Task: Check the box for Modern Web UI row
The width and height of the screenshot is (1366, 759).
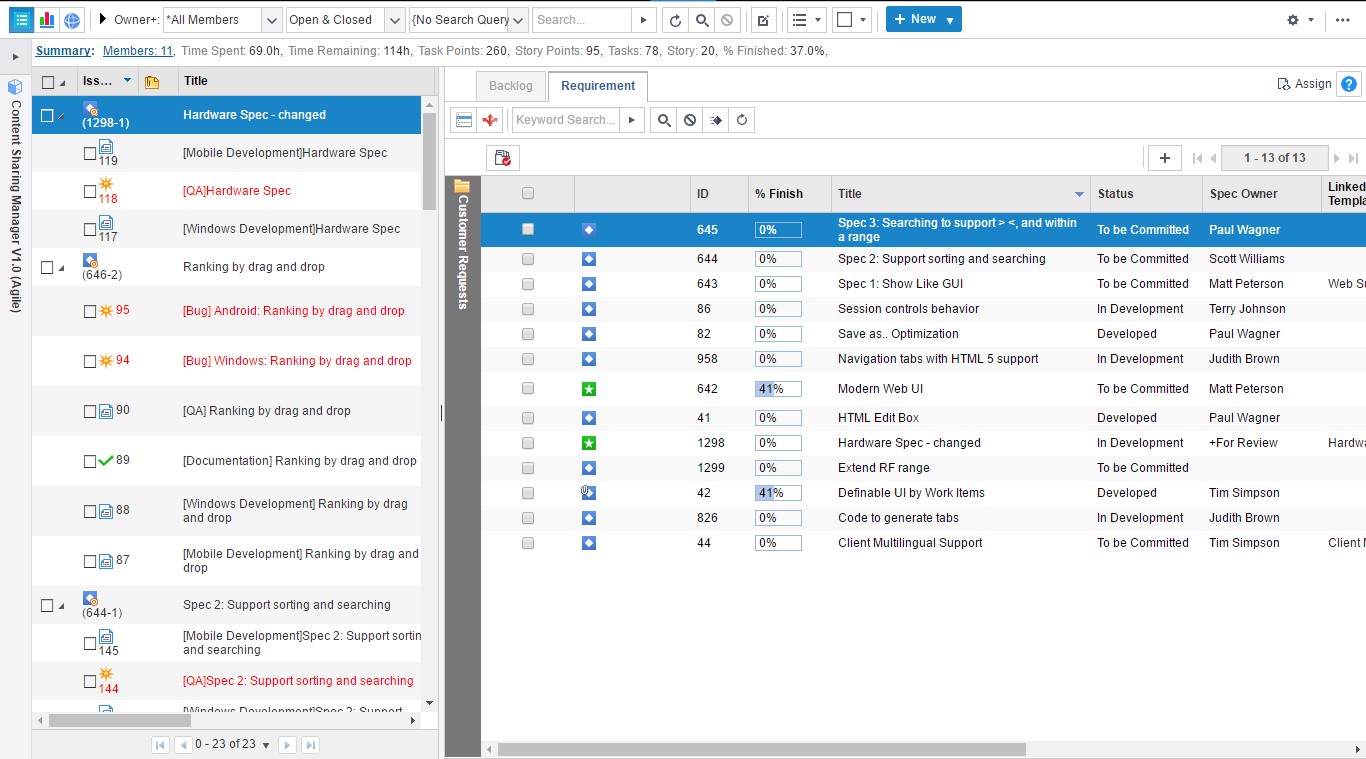Action: 528,389
